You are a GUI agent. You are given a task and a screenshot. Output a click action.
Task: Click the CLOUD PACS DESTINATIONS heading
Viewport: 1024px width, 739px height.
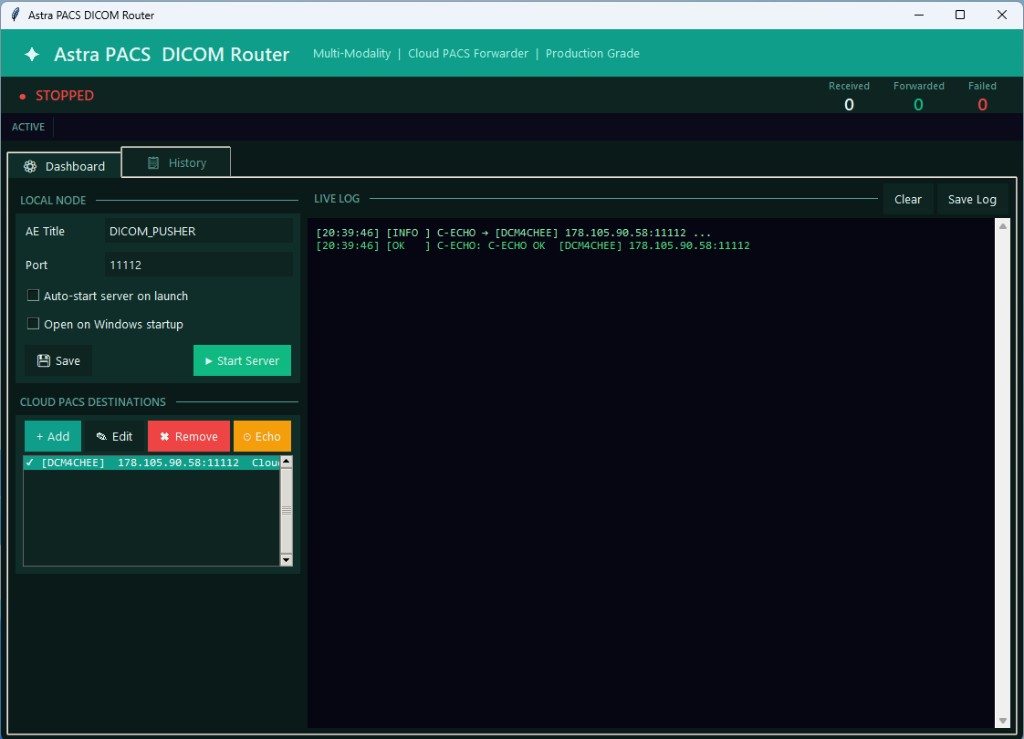93,402
